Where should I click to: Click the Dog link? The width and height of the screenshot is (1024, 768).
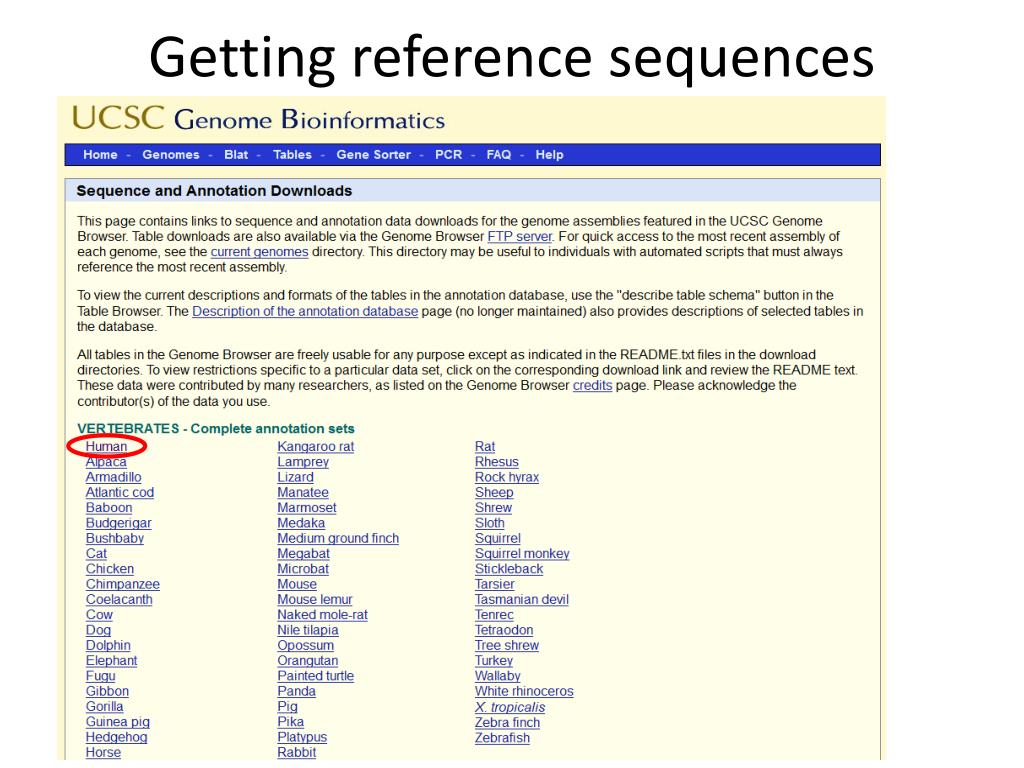click(x=99, y=630)
